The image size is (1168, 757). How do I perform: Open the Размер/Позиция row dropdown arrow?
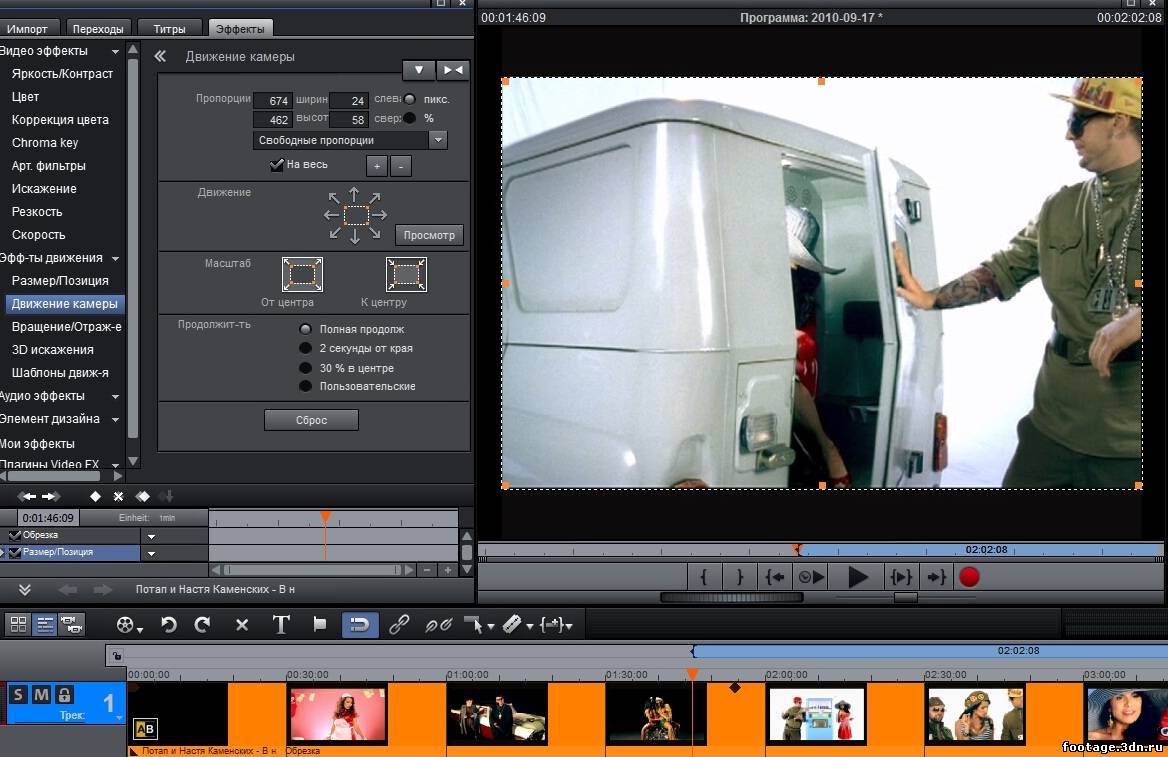(151, 554)
